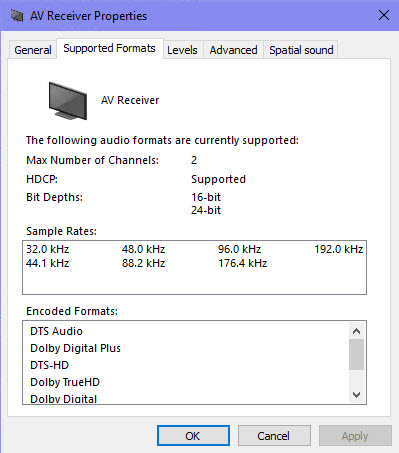Click the 96.0 kHz sample rate
The height and width of the screenshot is (453, 399).
click(x=239, y=249)
